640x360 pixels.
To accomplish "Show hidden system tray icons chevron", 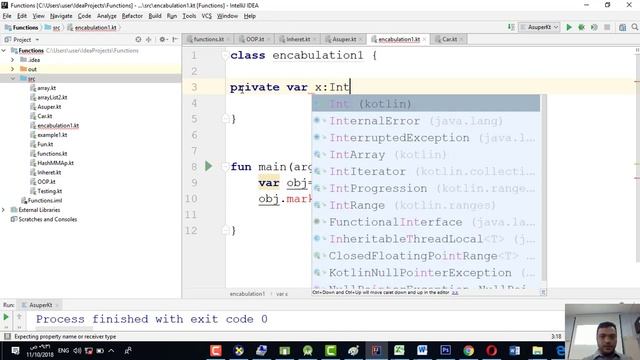I will pyautogui.click(x=111, y=351).
